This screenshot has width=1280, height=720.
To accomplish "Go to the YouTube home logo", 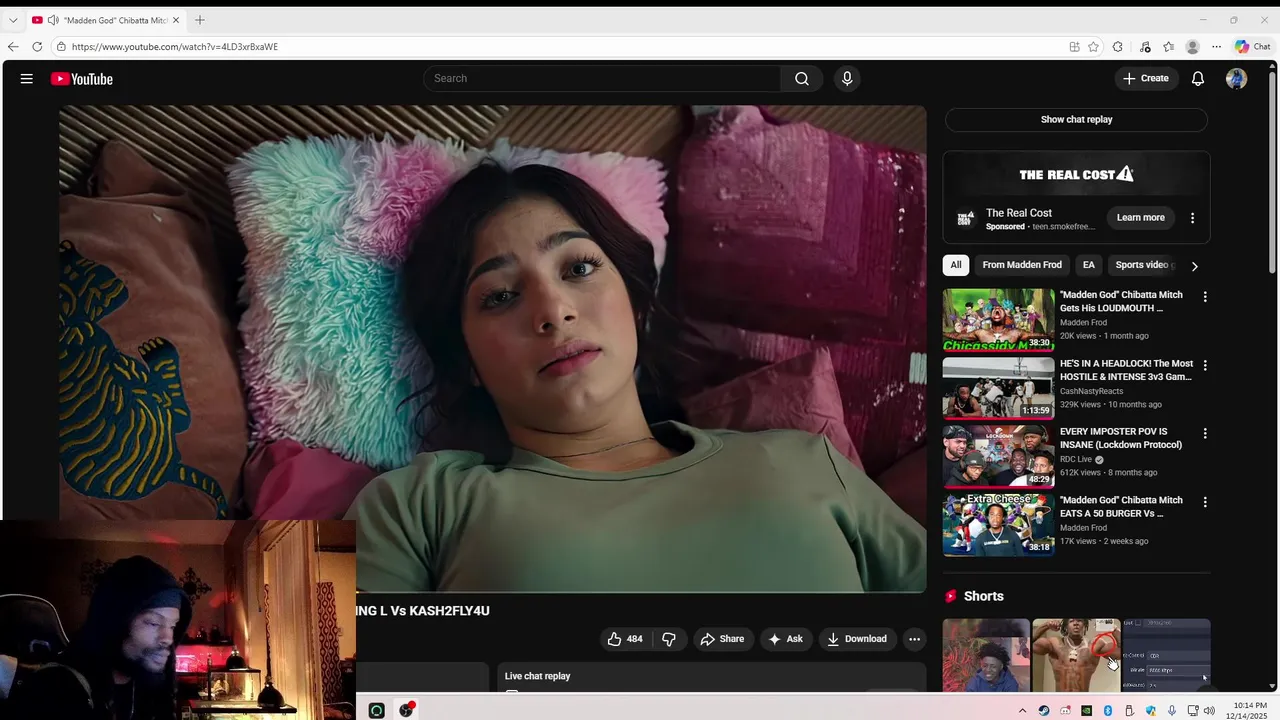I will (82, 79).
